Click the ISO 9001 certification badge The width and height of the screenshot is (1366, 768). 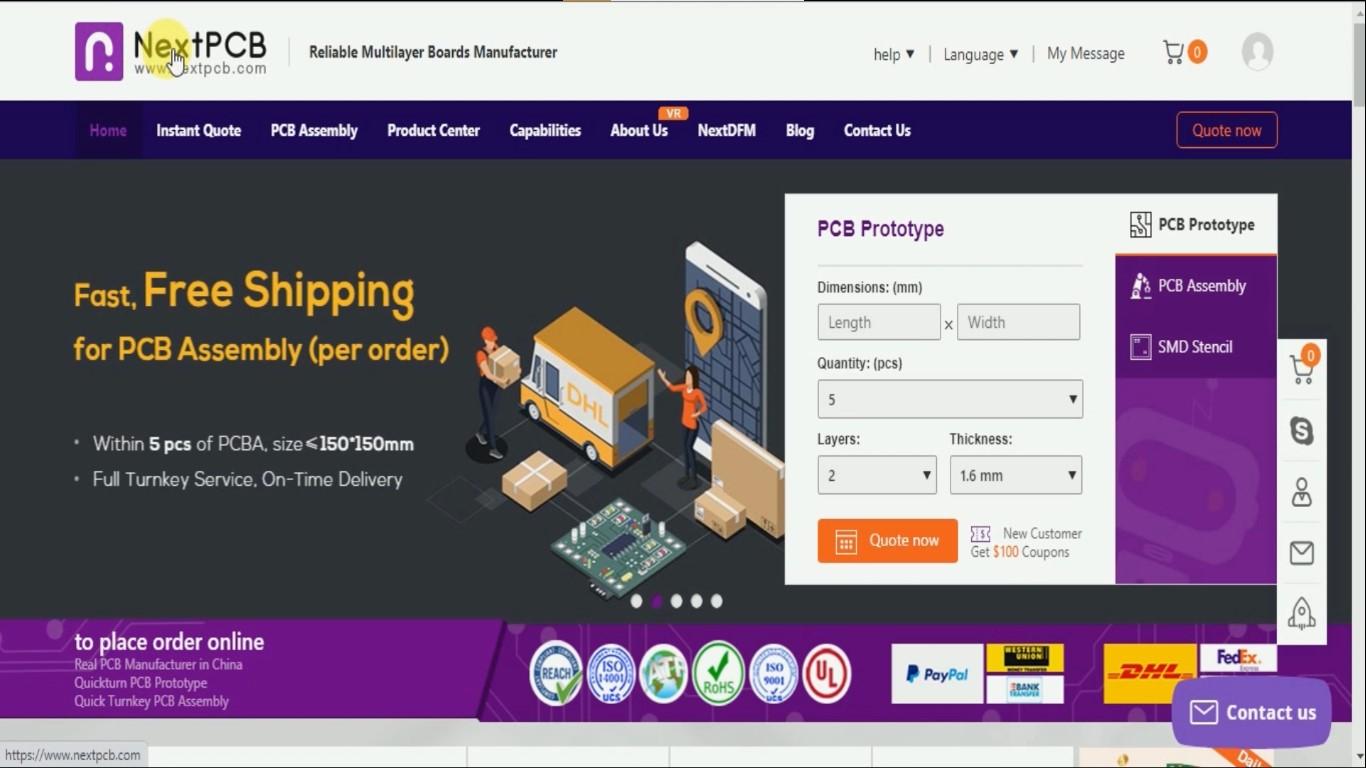pos(773,673)
